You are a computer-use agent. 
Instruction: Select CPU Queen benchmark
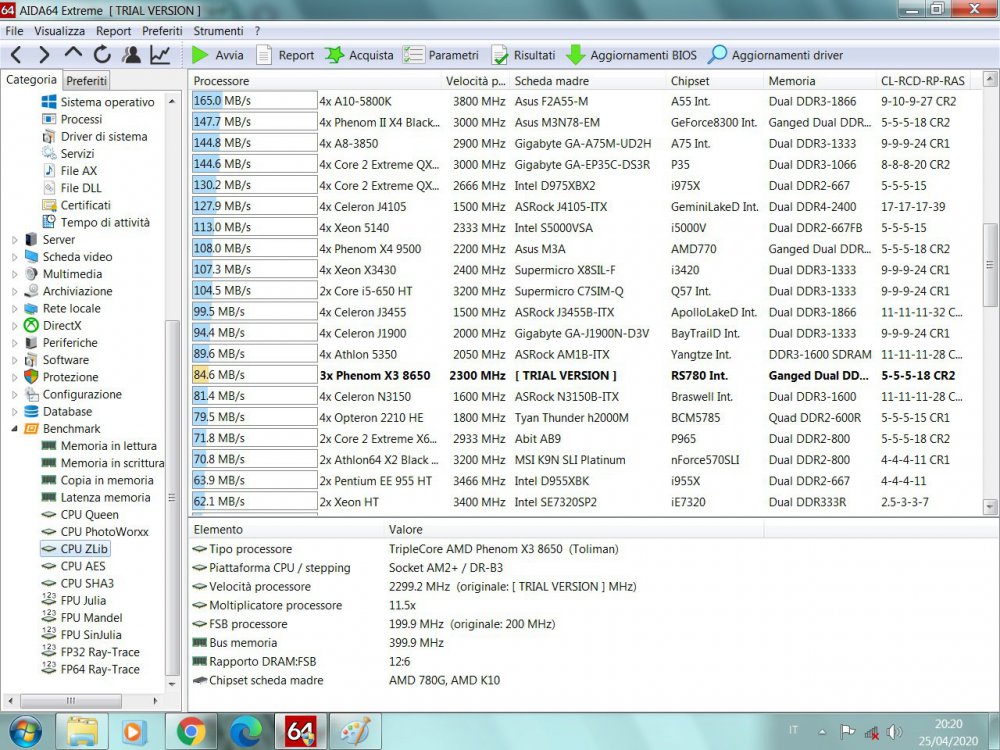[x=89, y=515]
